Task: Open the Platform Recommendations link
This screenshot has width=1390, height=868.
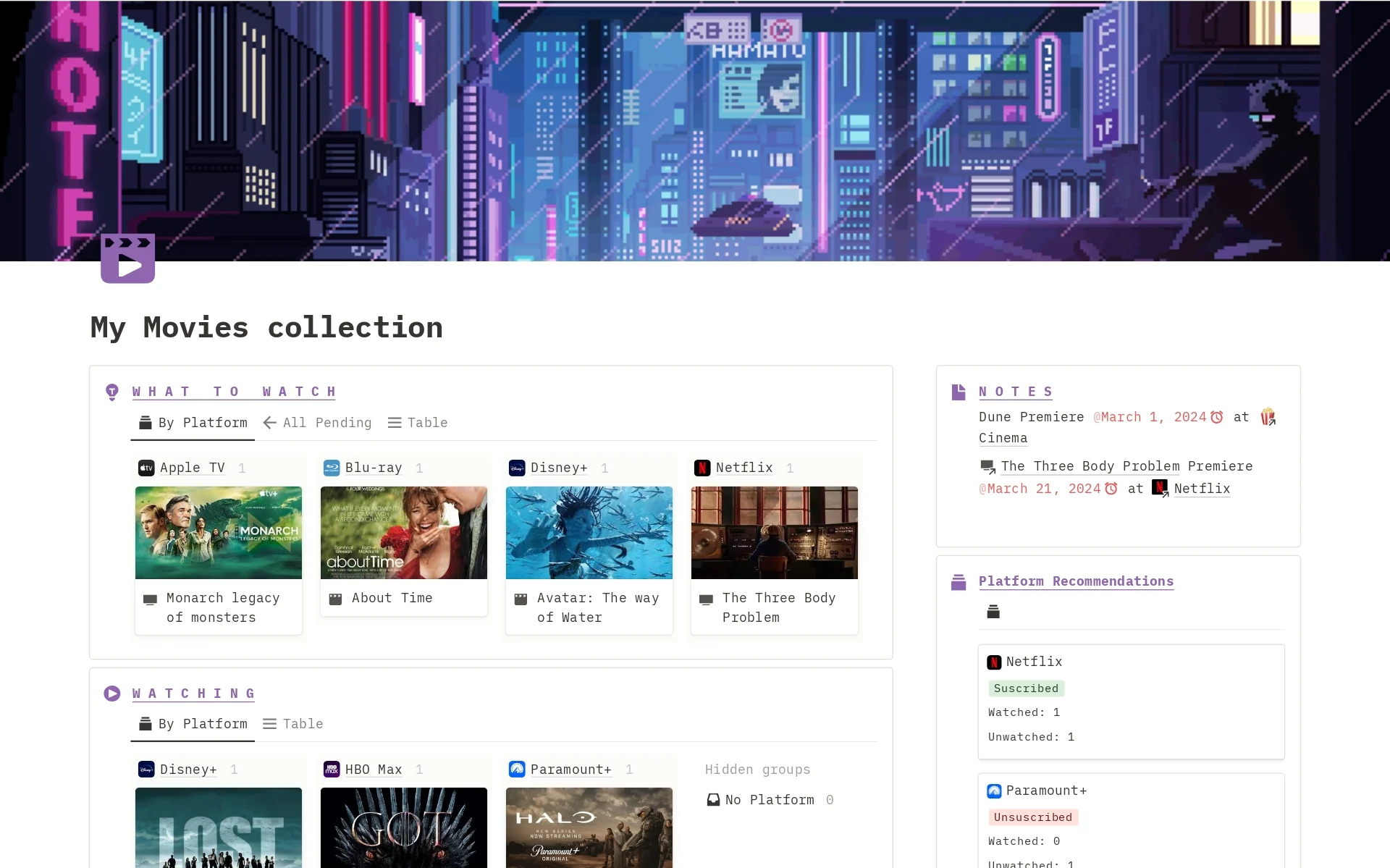Action: point(1076,581)
